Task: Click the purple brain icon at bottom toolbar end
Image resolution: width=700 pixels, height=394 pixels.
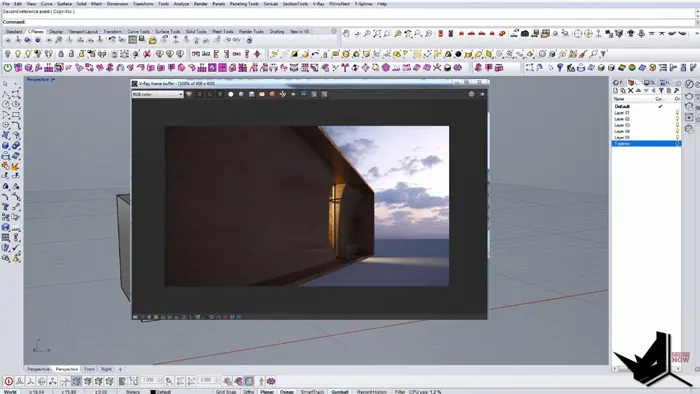Action: click(271, 381)
